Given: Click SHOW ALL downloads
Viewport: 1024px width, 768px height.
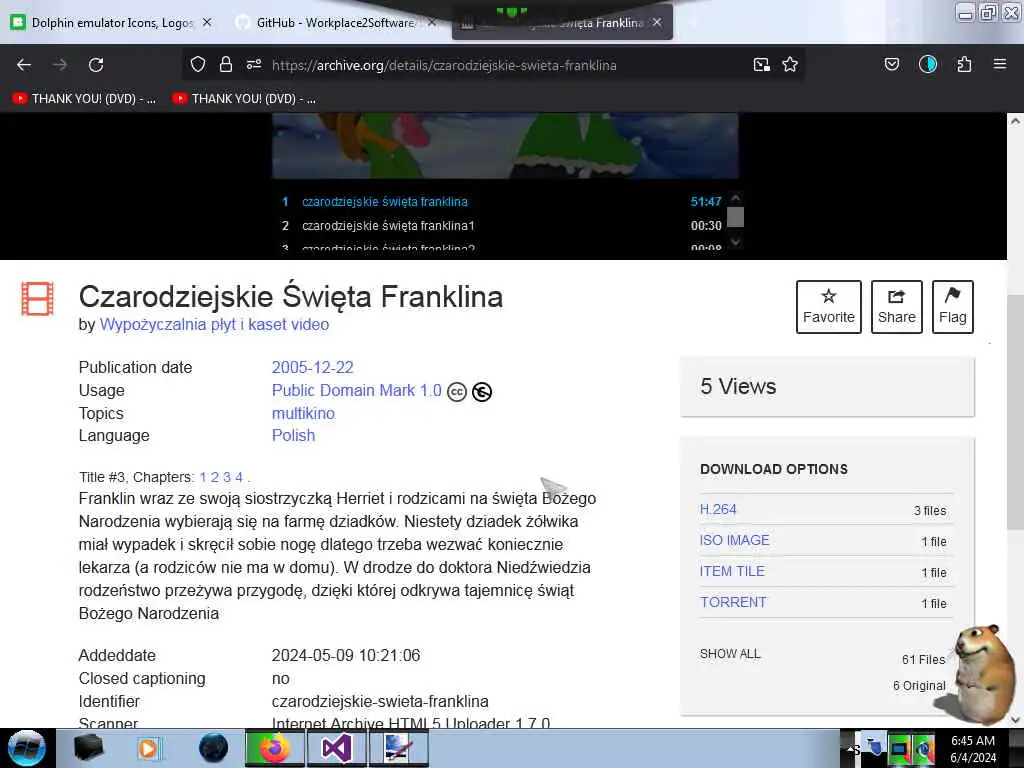Looking at the screenshot, I should [x=730, y=654].
